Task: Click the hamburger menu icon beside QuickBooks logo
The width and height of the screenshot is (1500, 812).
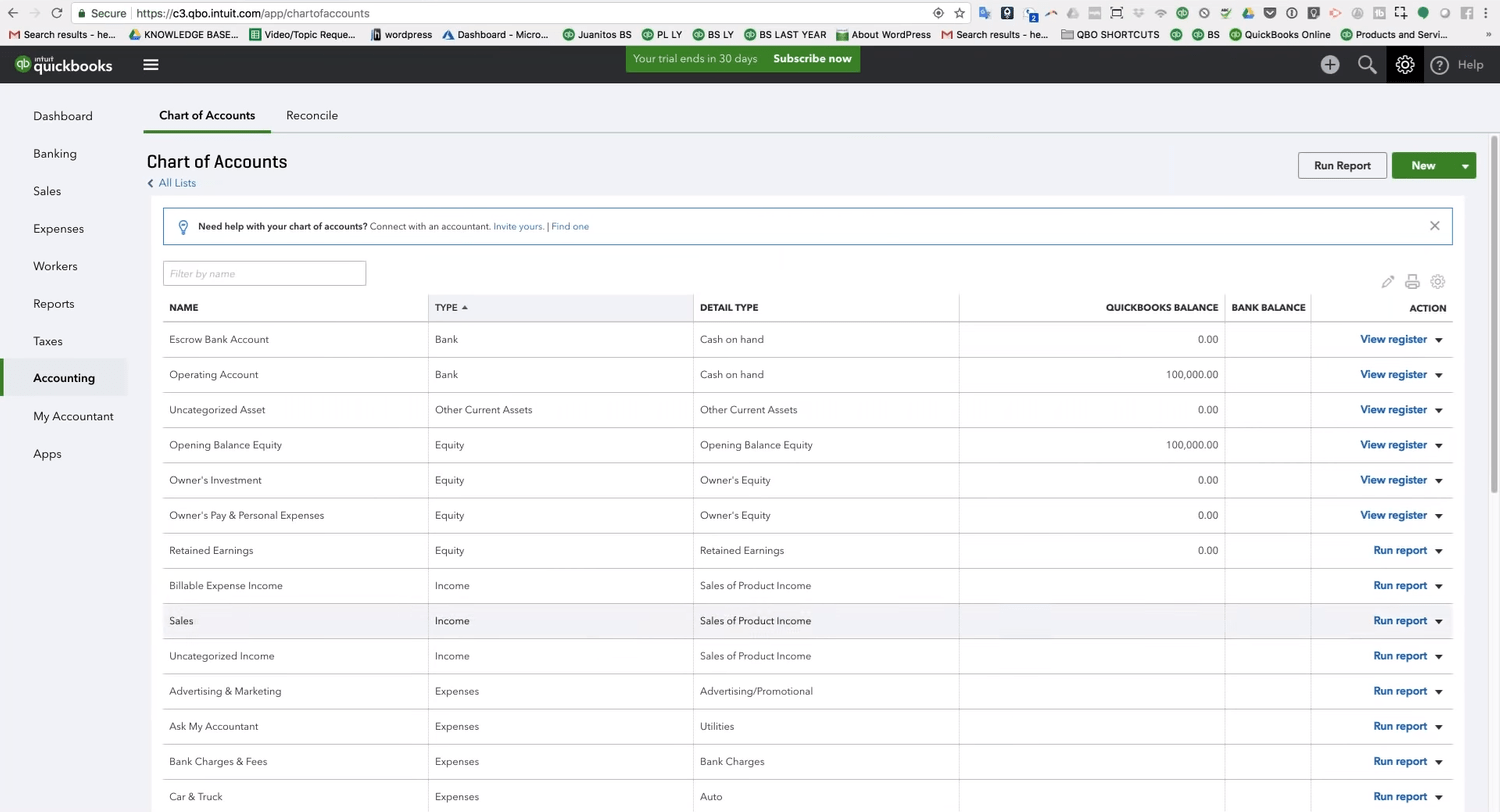Action: pos(150,65)
